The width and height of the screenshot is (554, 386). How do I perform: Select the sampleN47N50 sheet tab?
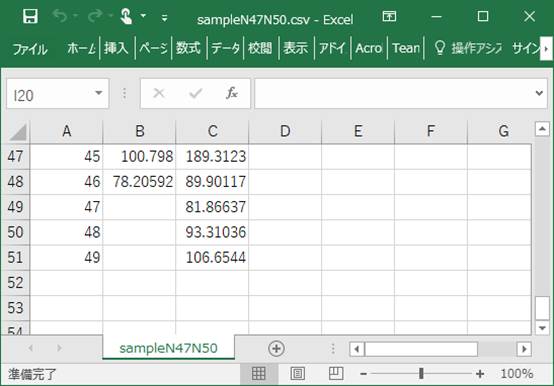click(x=169, y=348)
